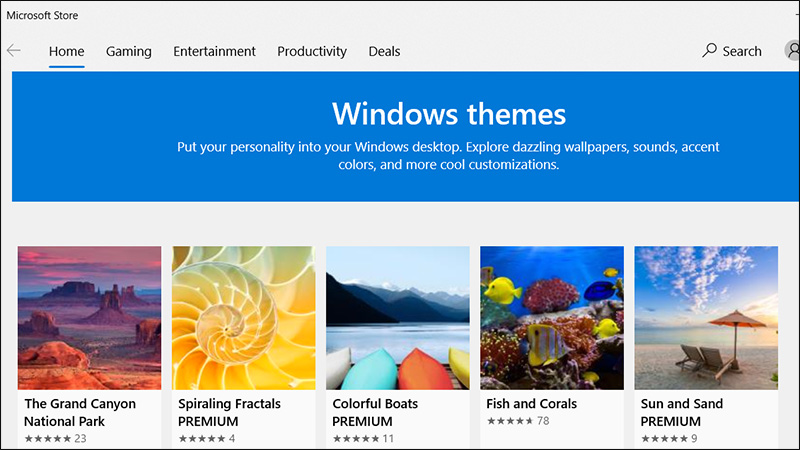Click 'Colorful Boats PREMIUM' title

pyautogui.click(x=375, y=412)
